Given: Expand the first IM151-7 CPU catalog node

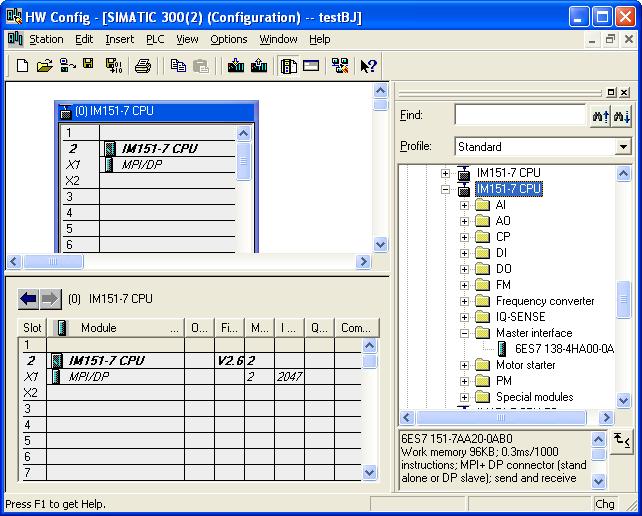Looking at the screenshot, I should click(445, 173).
